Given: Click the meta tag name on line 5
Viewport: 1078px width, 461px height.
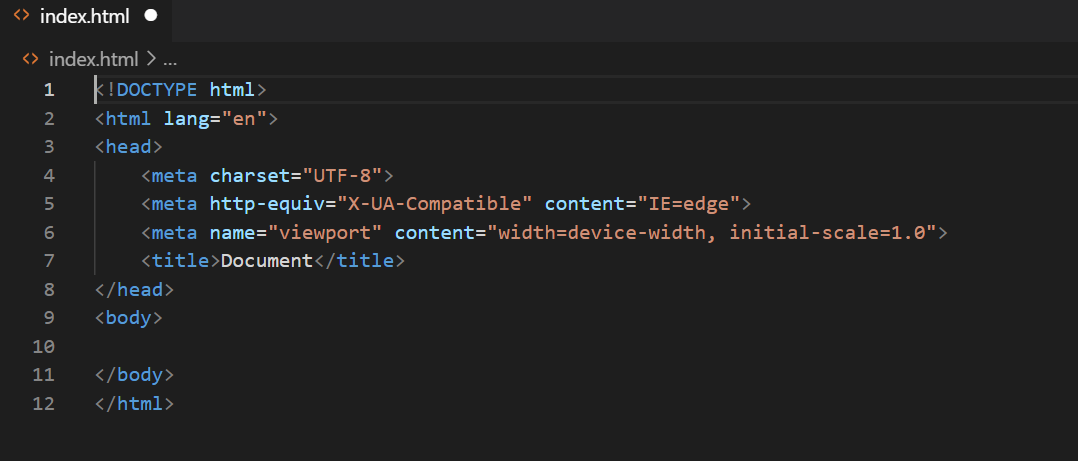Looking at the screenshot, I should pos(175,204).
